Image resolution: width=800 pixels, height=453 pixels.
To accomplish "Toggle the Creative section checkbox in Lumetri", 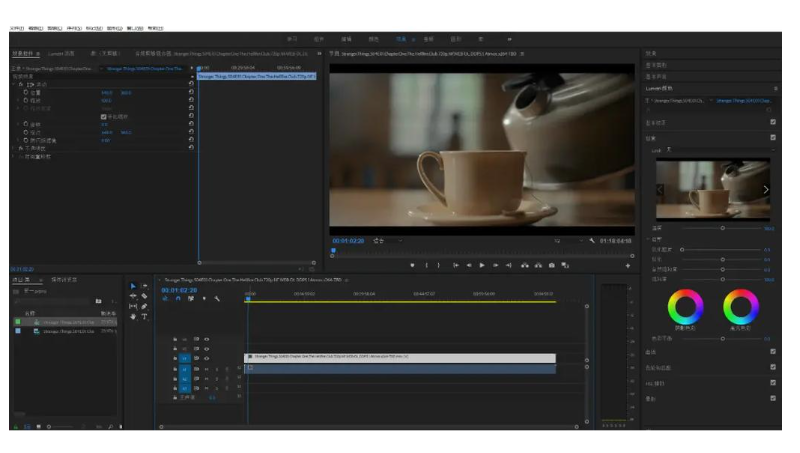I will pyautogui.click(x=773, y=138).
